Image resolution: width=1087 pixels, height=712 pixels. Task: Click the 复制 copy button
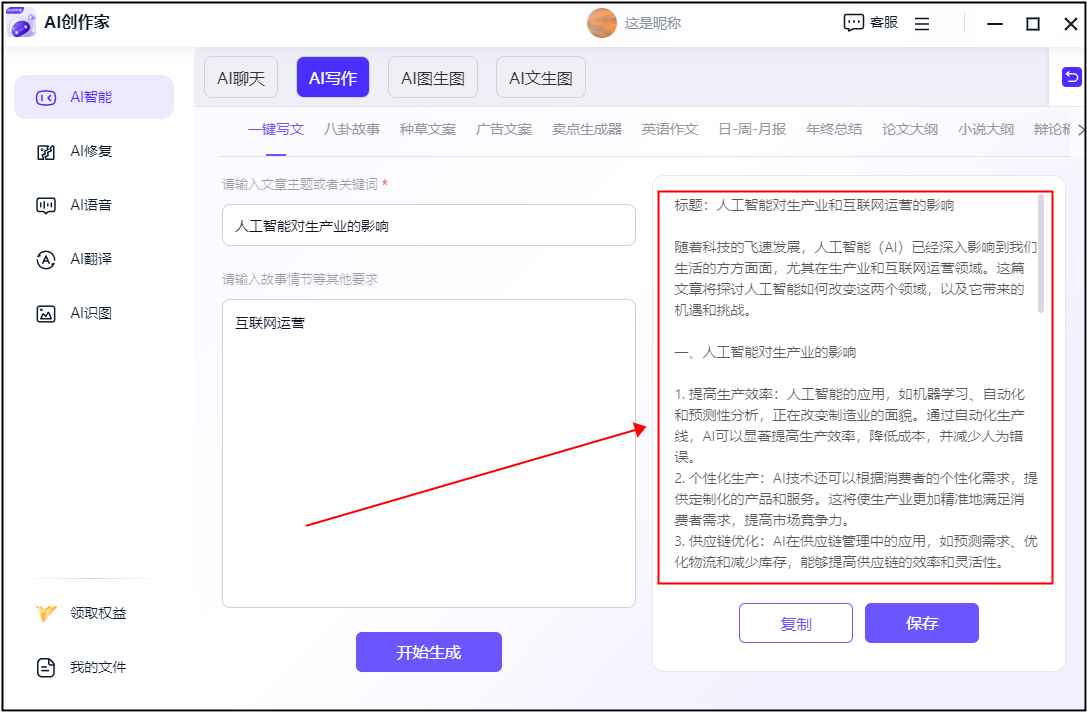(x=796, y=623)
